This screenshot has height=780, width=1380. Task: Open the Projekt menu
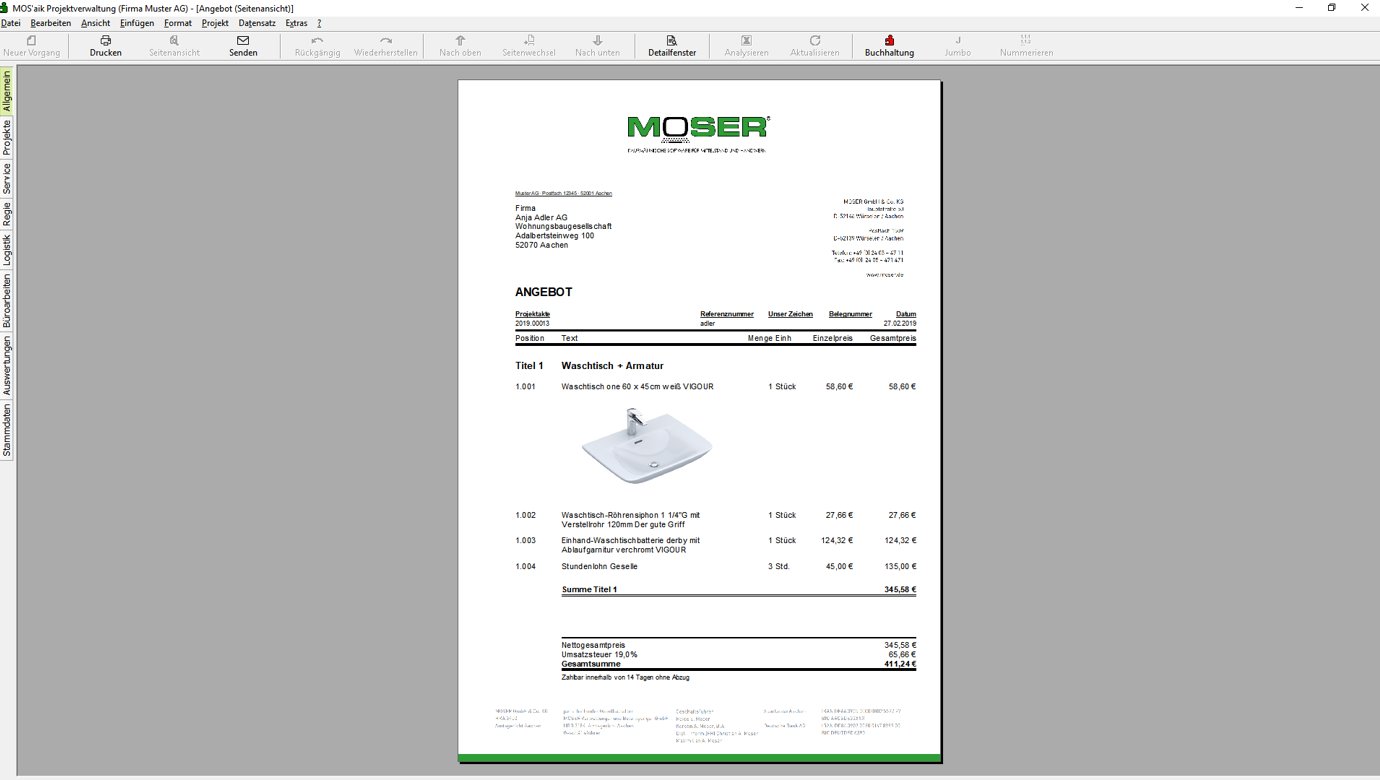215,22
